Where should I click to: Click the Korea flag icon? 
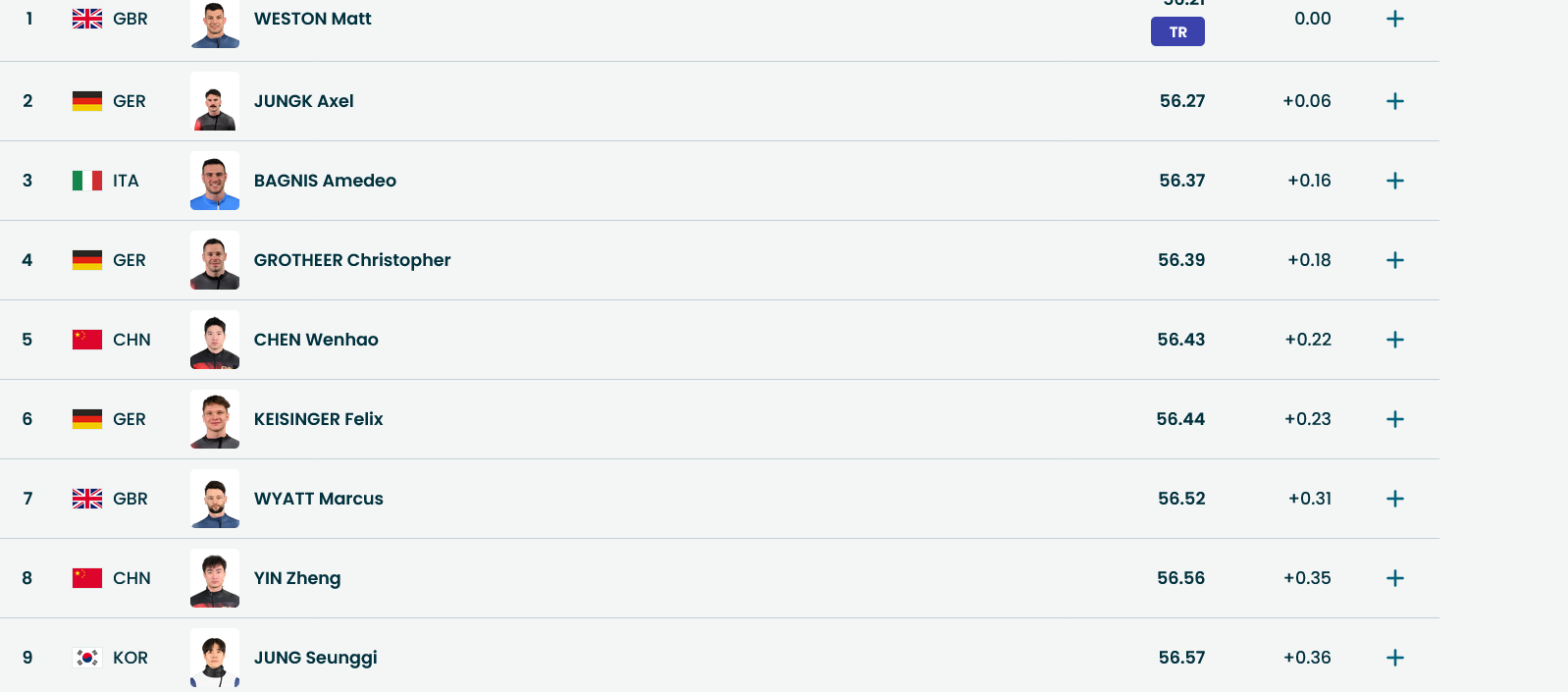pos(87,658)
